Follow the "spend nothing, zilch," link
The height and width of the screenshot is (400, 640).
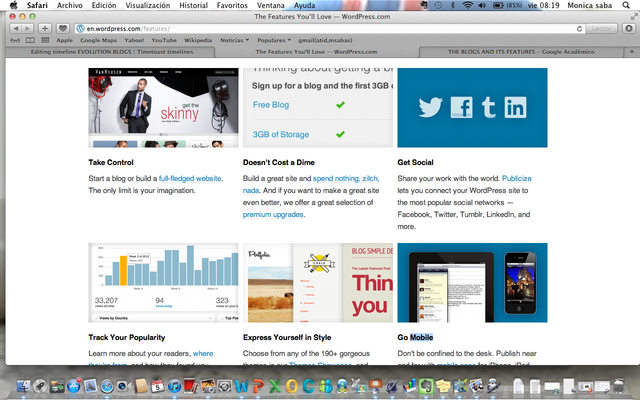point(346,178)
